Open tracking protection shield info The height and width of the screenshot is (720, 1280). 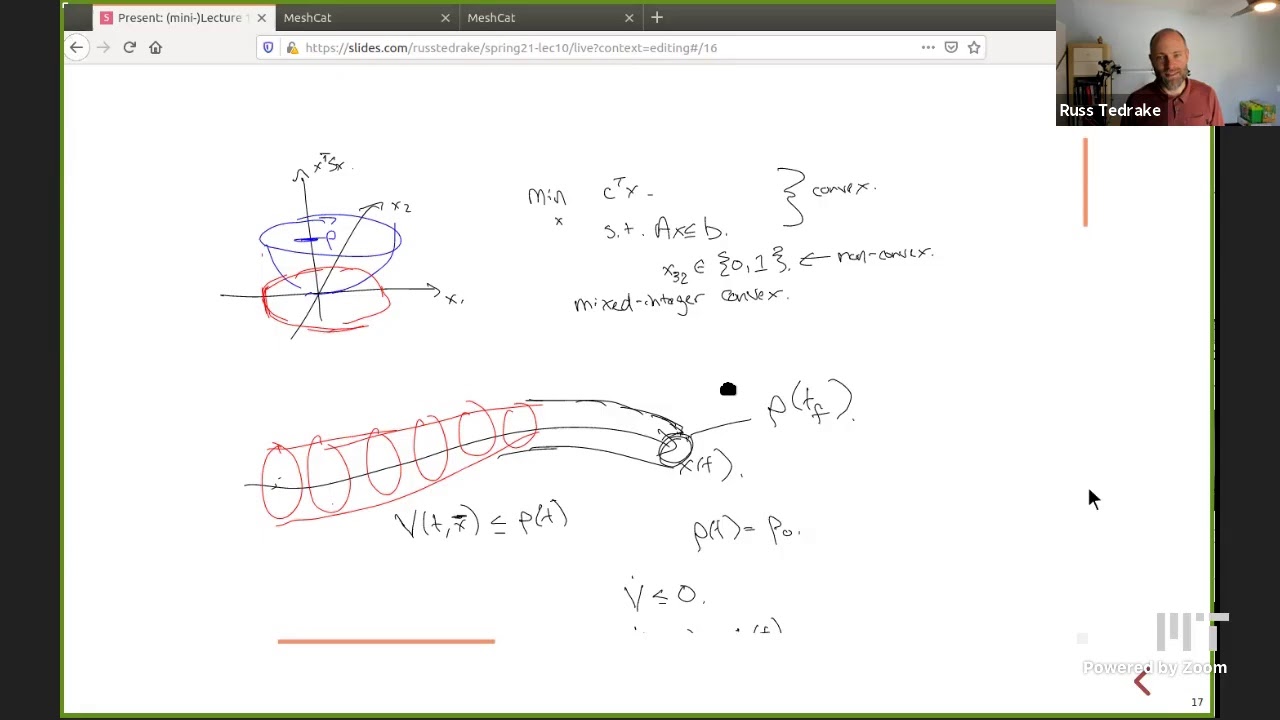tap(268, 47)
